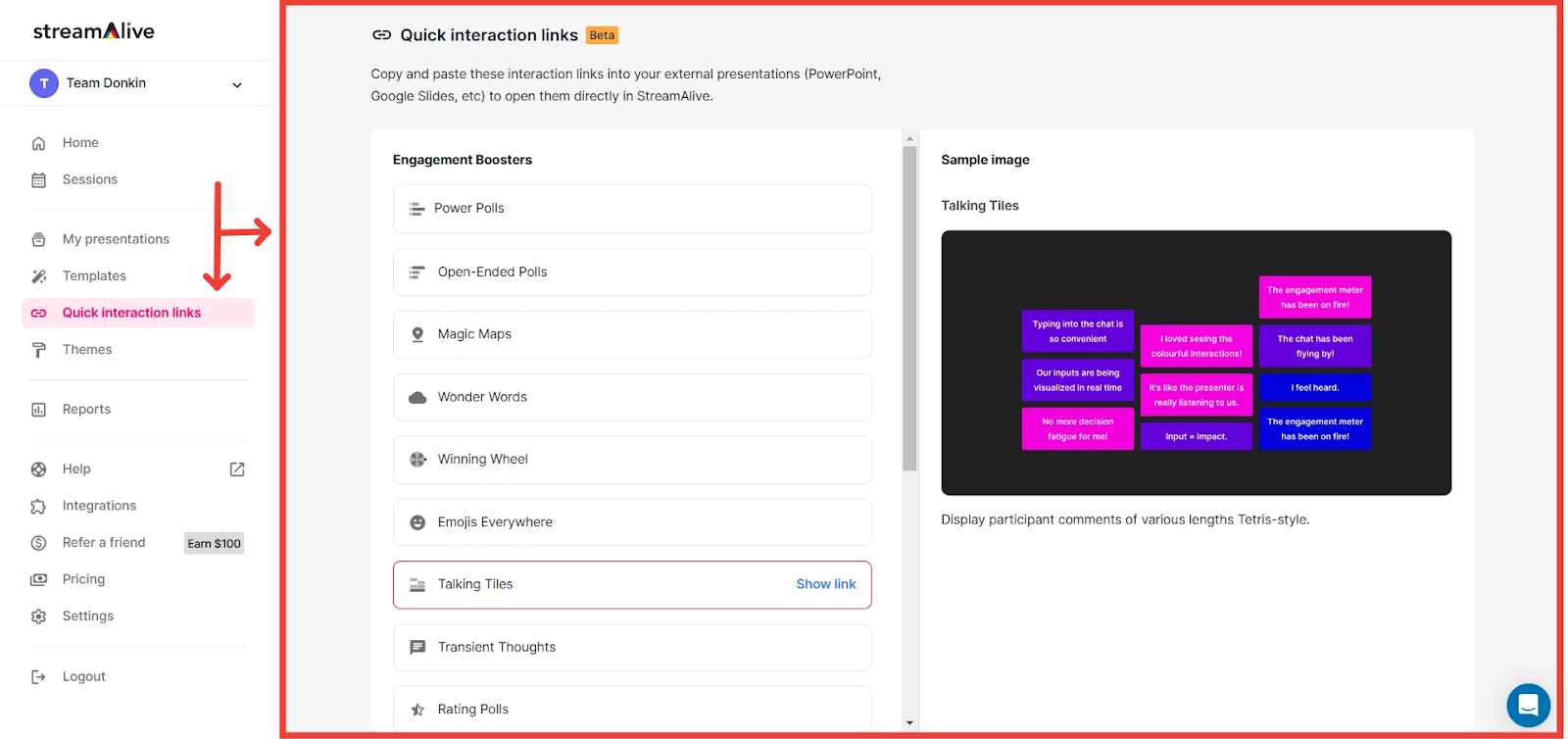The height and width of the screenshot is (739, 1568).
Task: Click the My presentations stack icon
Action: click(x=39, y=239)
